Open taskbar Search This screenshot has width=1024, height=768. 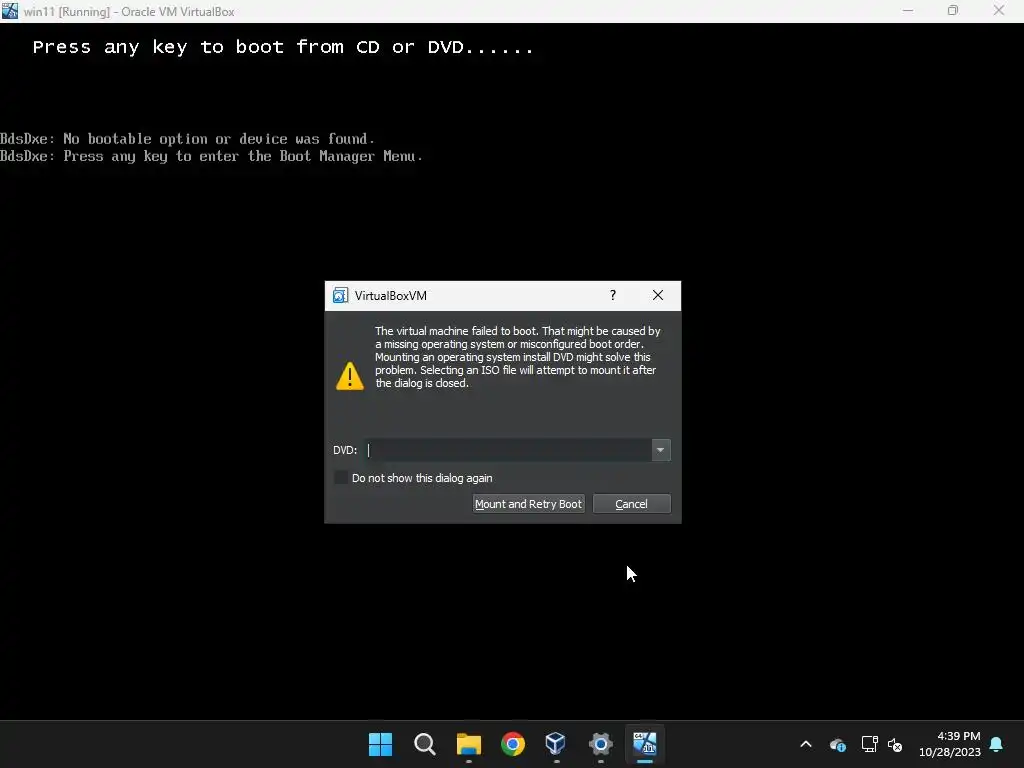[x=424, y=744]
